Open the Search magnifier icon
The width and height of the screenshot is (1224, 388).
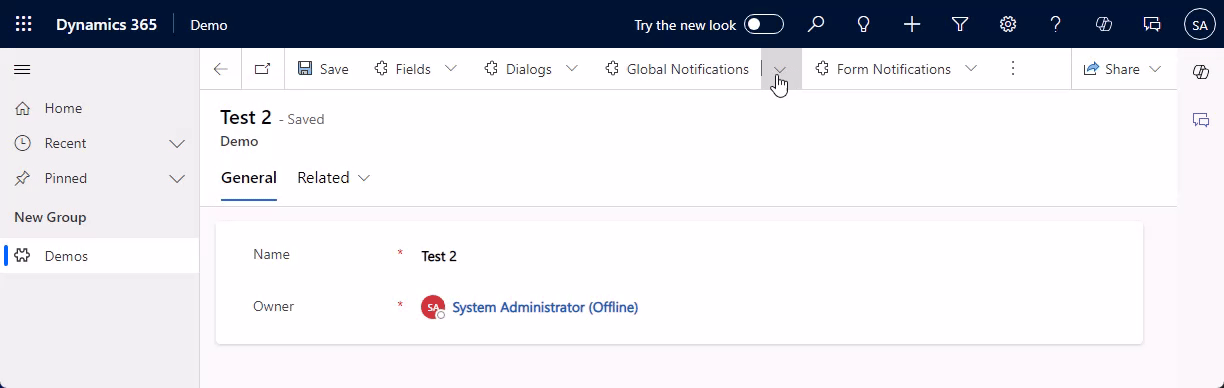(x=816, y=24)
